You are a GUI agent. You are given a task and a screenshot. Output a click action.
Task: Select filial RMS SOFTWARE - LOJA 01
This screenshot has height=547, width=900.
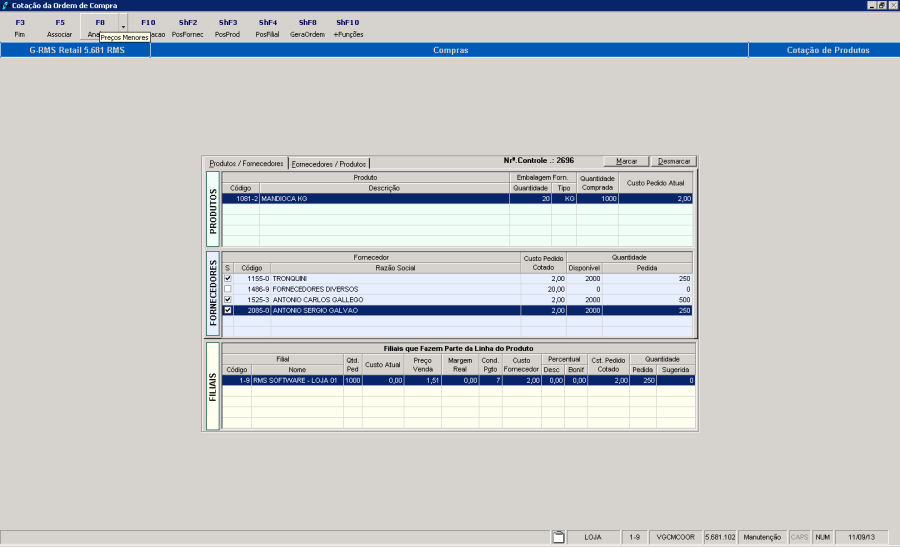295,380
